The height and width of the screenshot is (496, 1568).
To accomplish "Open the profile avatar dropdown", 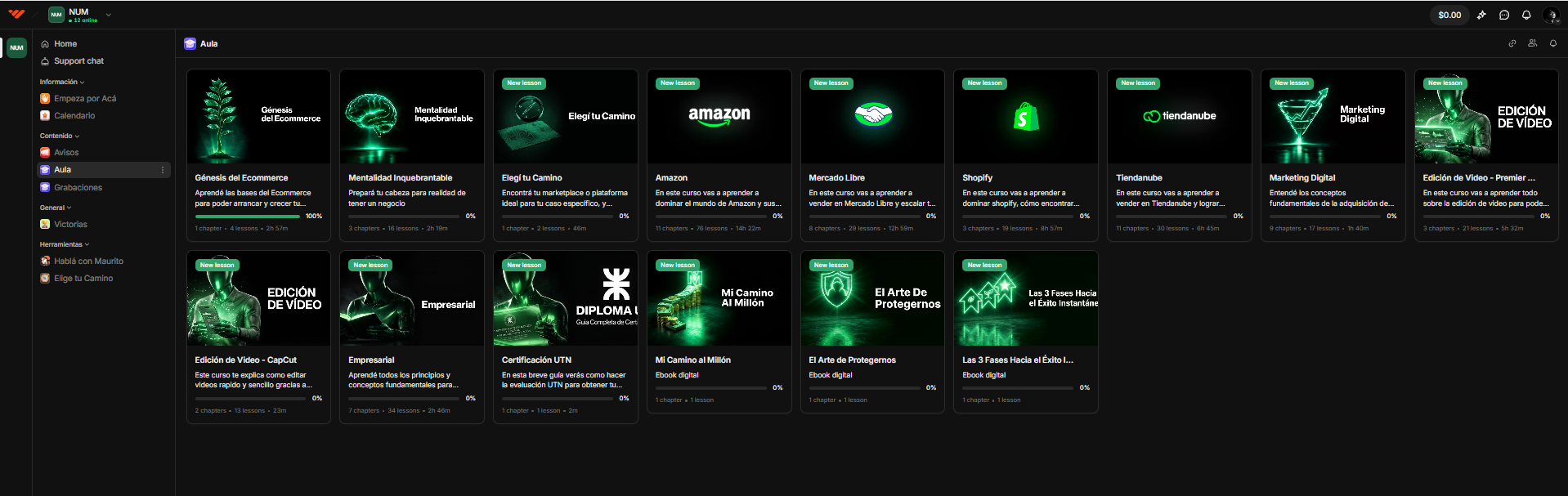I will tap(1551, 15).
